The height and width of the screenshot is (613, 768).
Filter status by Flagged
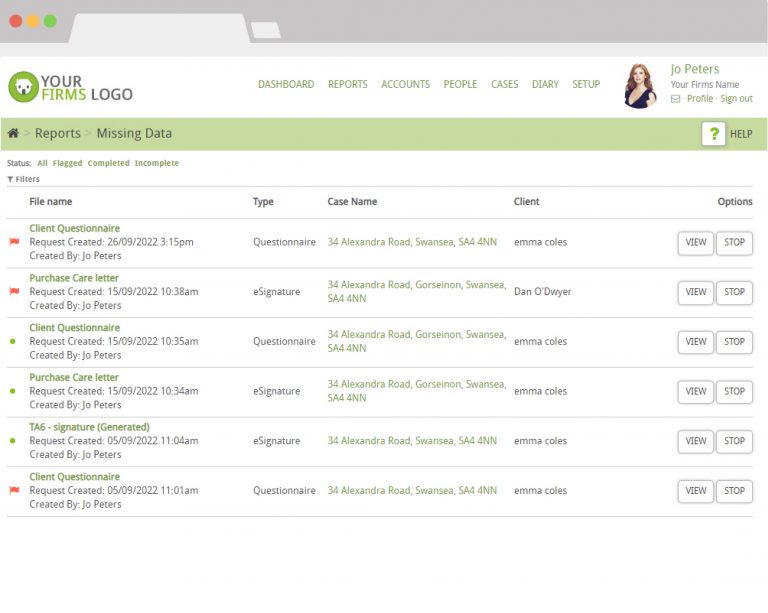click(x=67, y=163)
